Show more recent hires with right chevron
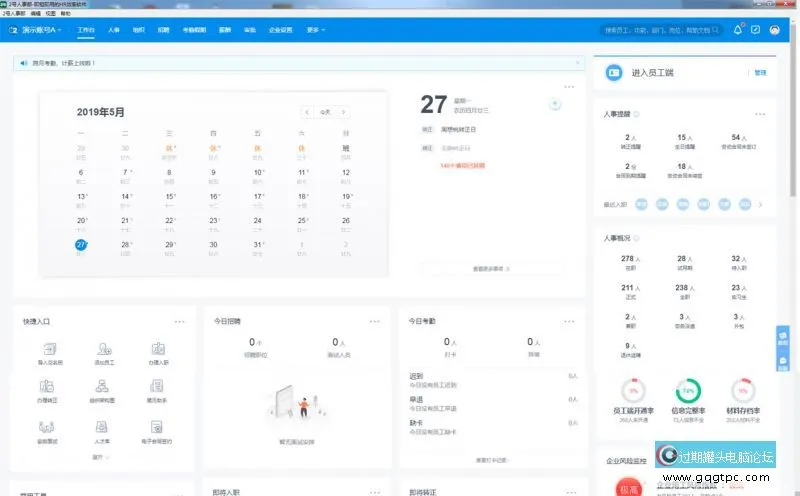 760,205
